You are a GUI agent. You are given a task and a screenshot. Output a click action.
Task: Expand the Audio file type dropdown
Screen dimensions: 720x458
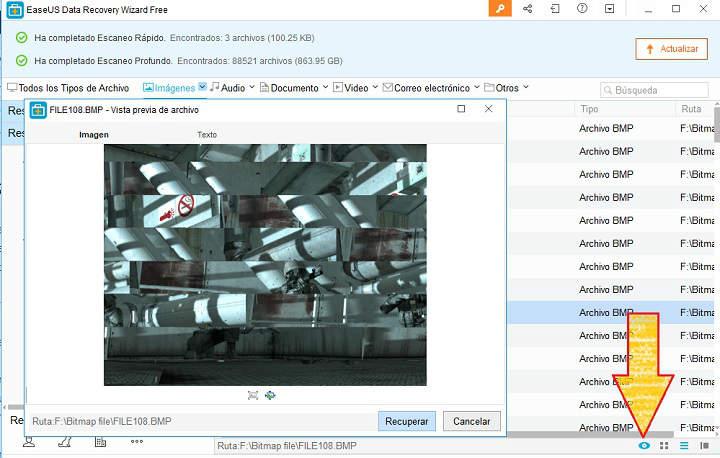pyautogui.click(x=251, y=88)
